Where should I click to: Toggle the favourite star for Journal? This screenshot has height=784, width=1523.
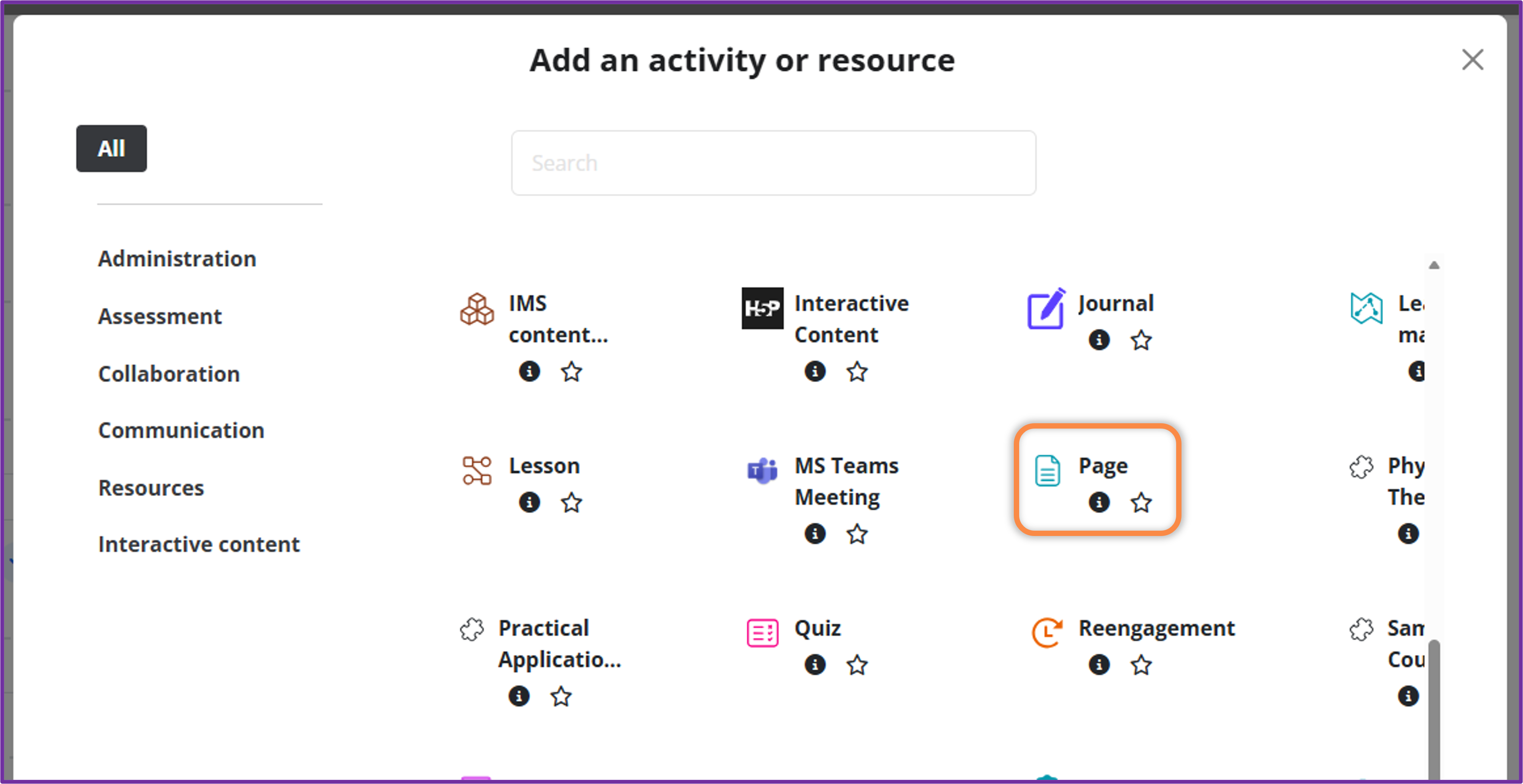[x=1141, y=340]
